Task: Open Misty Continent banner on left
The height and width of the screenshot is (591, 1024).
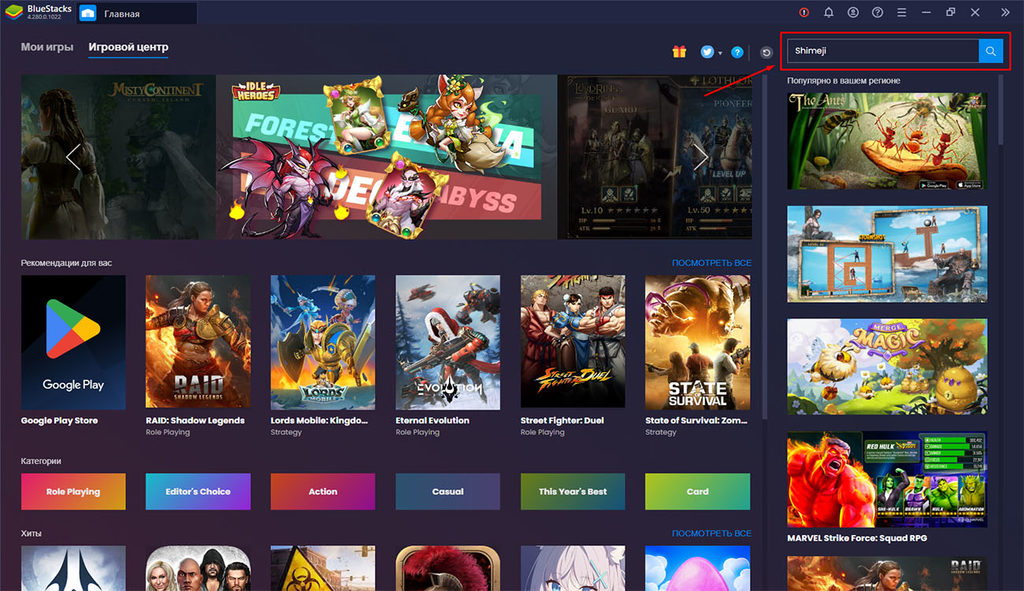Action: point(118,157)
